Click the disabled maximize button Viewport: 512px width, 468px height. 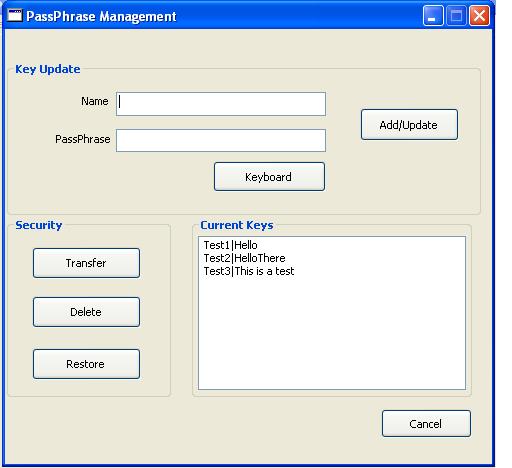[x=456, y=15]
